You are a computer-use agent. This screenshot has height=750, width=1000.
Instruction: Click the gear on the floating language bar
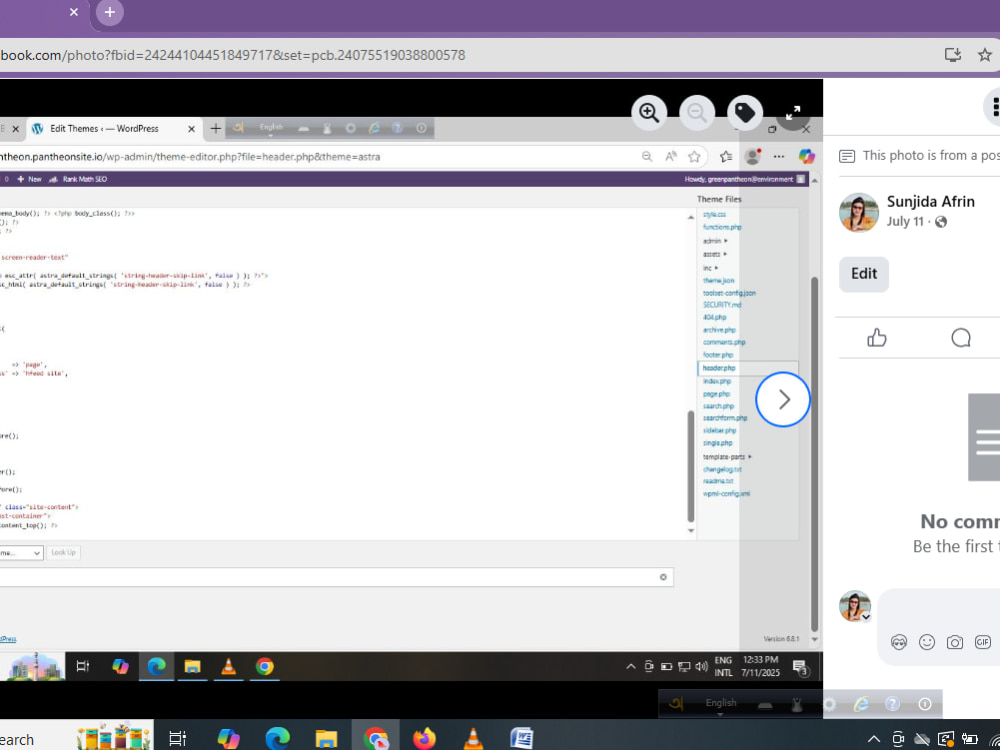click(x=829, y=704)
